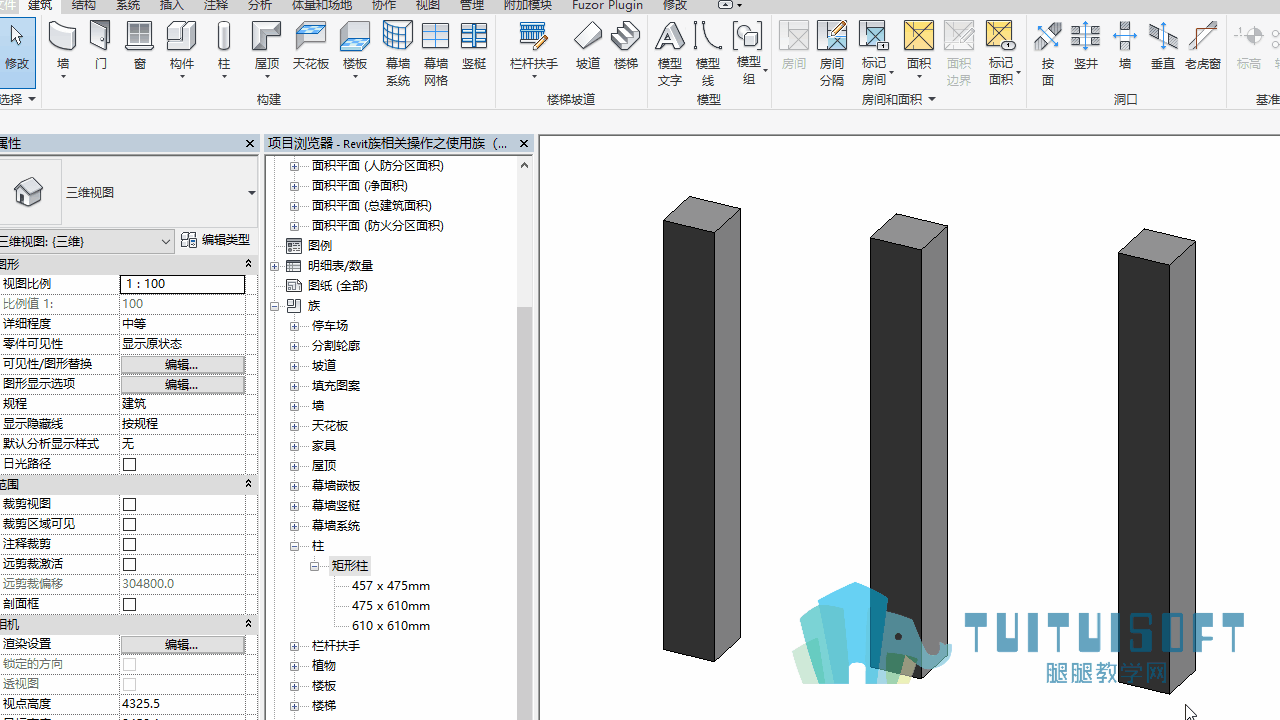1280x720 pixels.
Task: Click the 房间分隔 (Room Separator) tool
Action: tap(832, 55)
